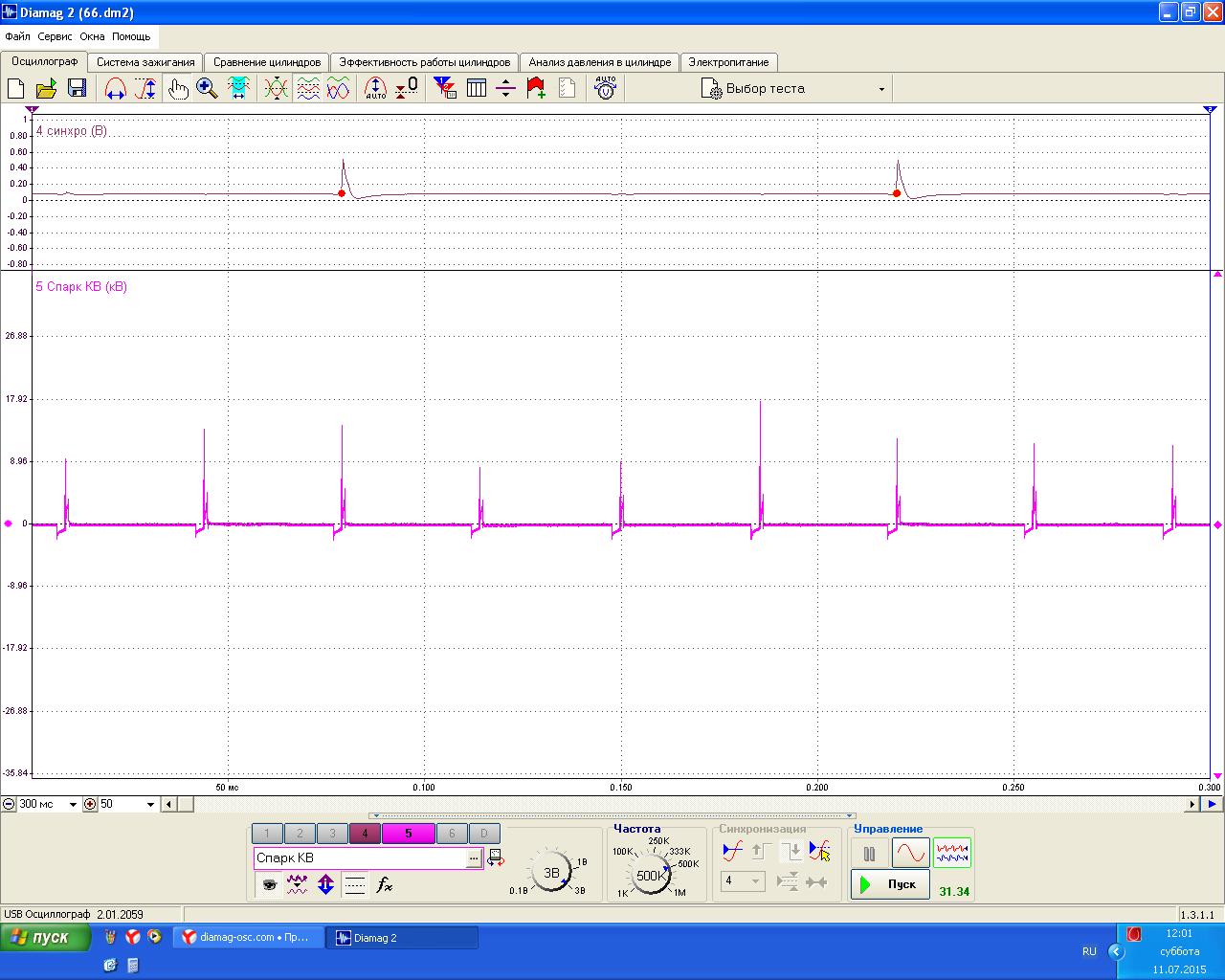Open the Windows пуск start button
The image size is (1225, 980).
coord(46,938)
